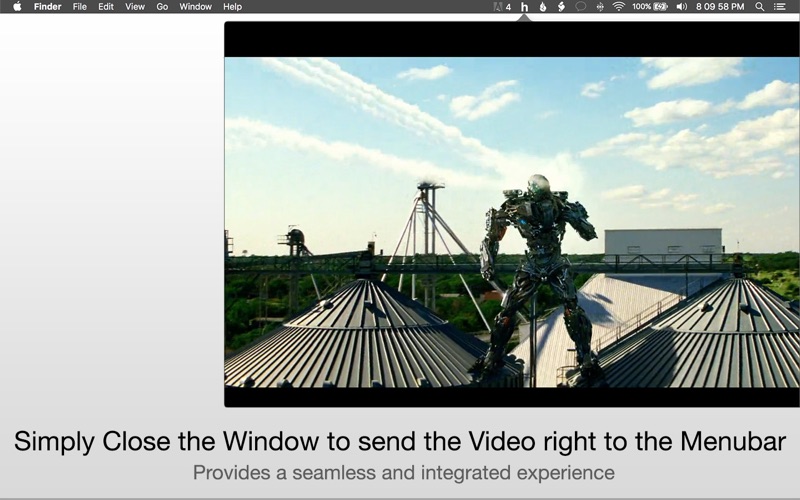Open the Wi-Fi status menu

click(x=618, y=7)
